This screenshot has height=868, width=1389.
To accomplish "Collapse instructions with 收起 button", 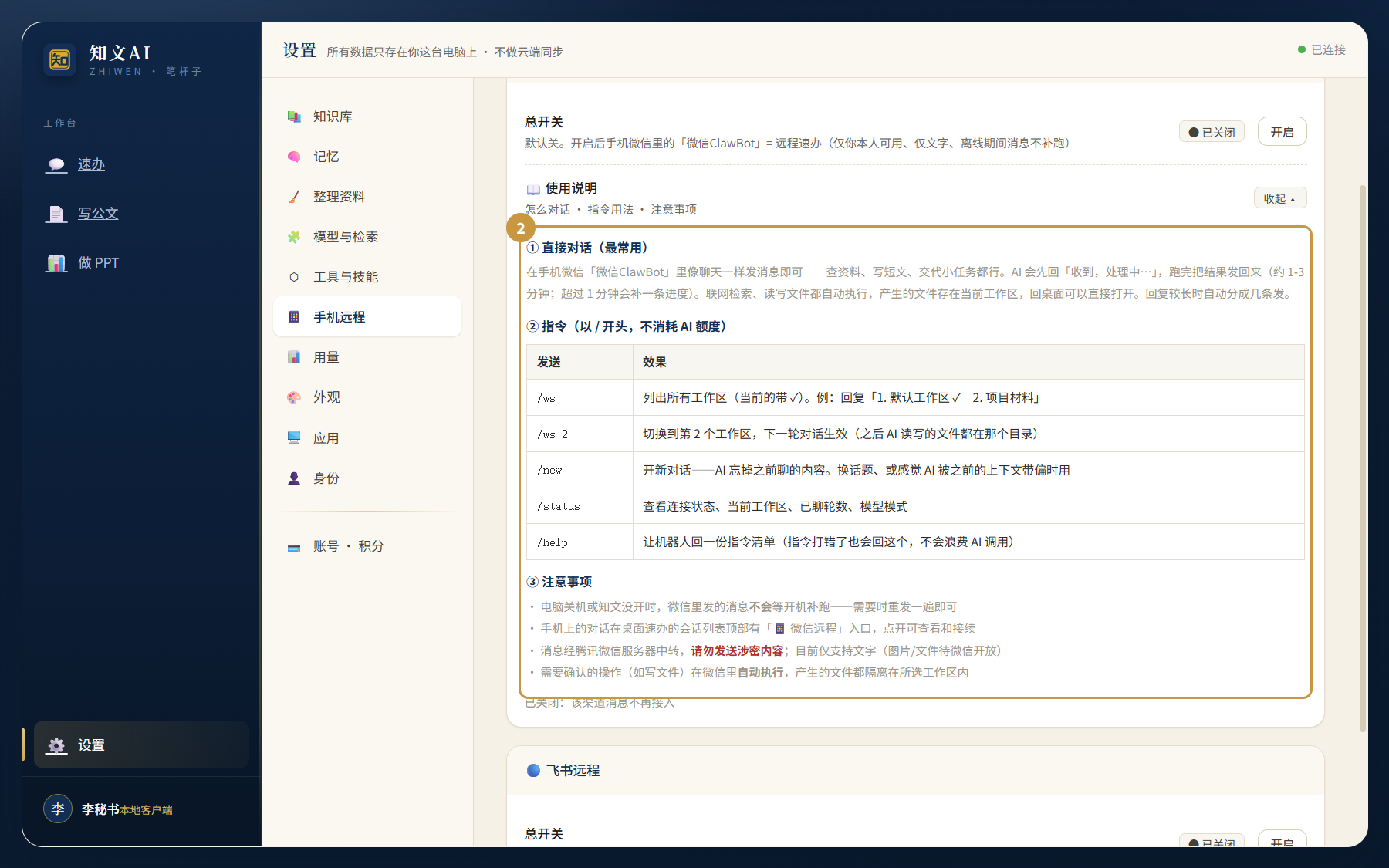I will click(1279, 198).
